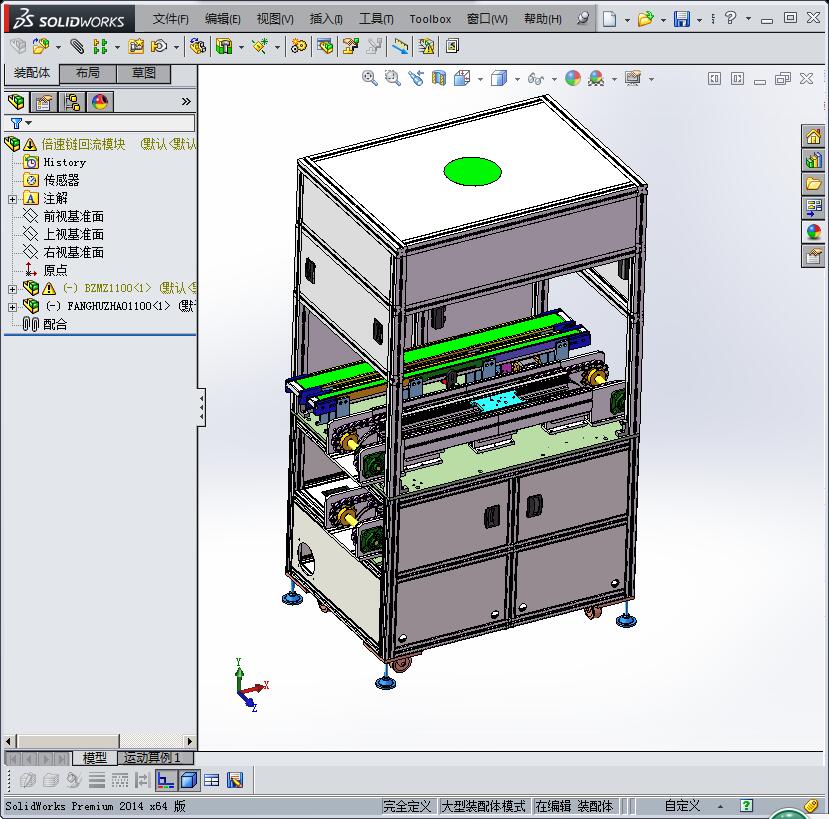Open the Reference Geometry tool
The width and height of the screenshot is (829, 819).
(x=260, y=47)
